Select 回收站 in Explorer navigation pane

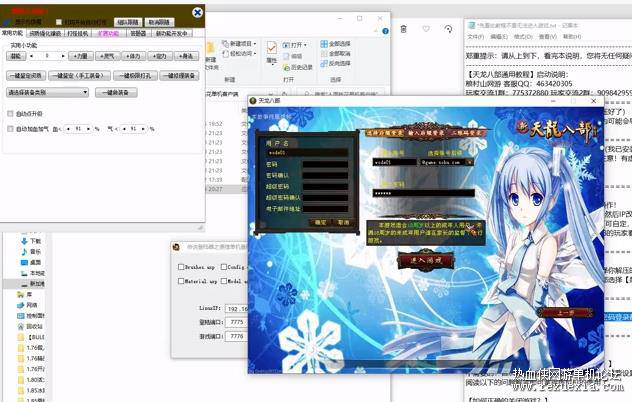coord(30,326)
